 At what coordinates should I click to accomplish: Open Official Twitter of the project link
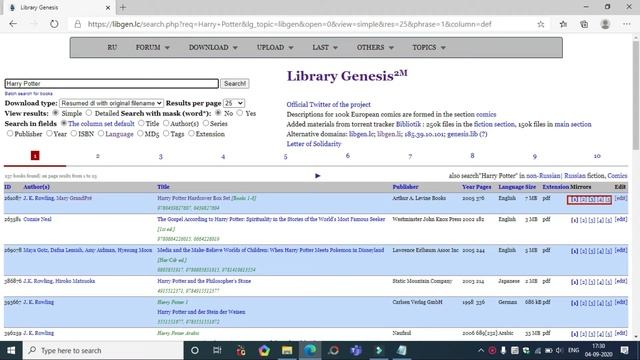pyautogui.click(x=328, y=104)
